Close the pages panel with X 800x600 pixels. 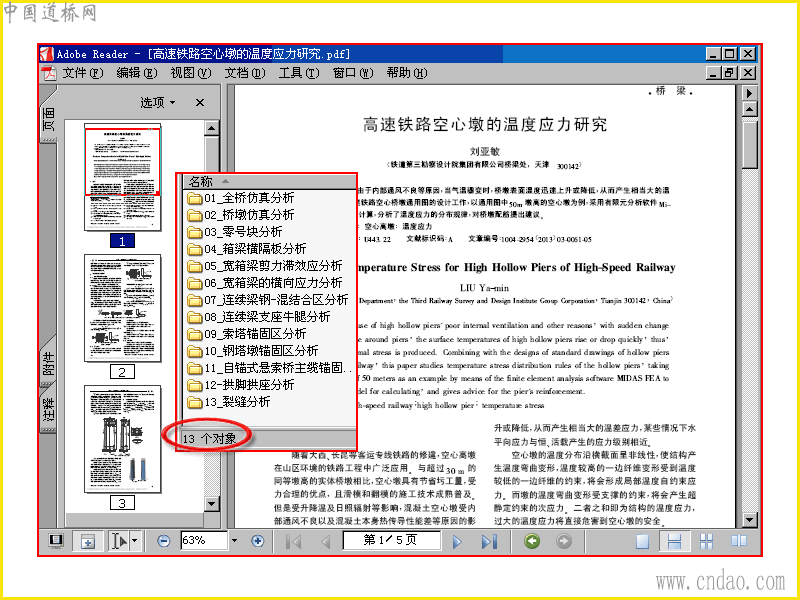click(200, 103)
